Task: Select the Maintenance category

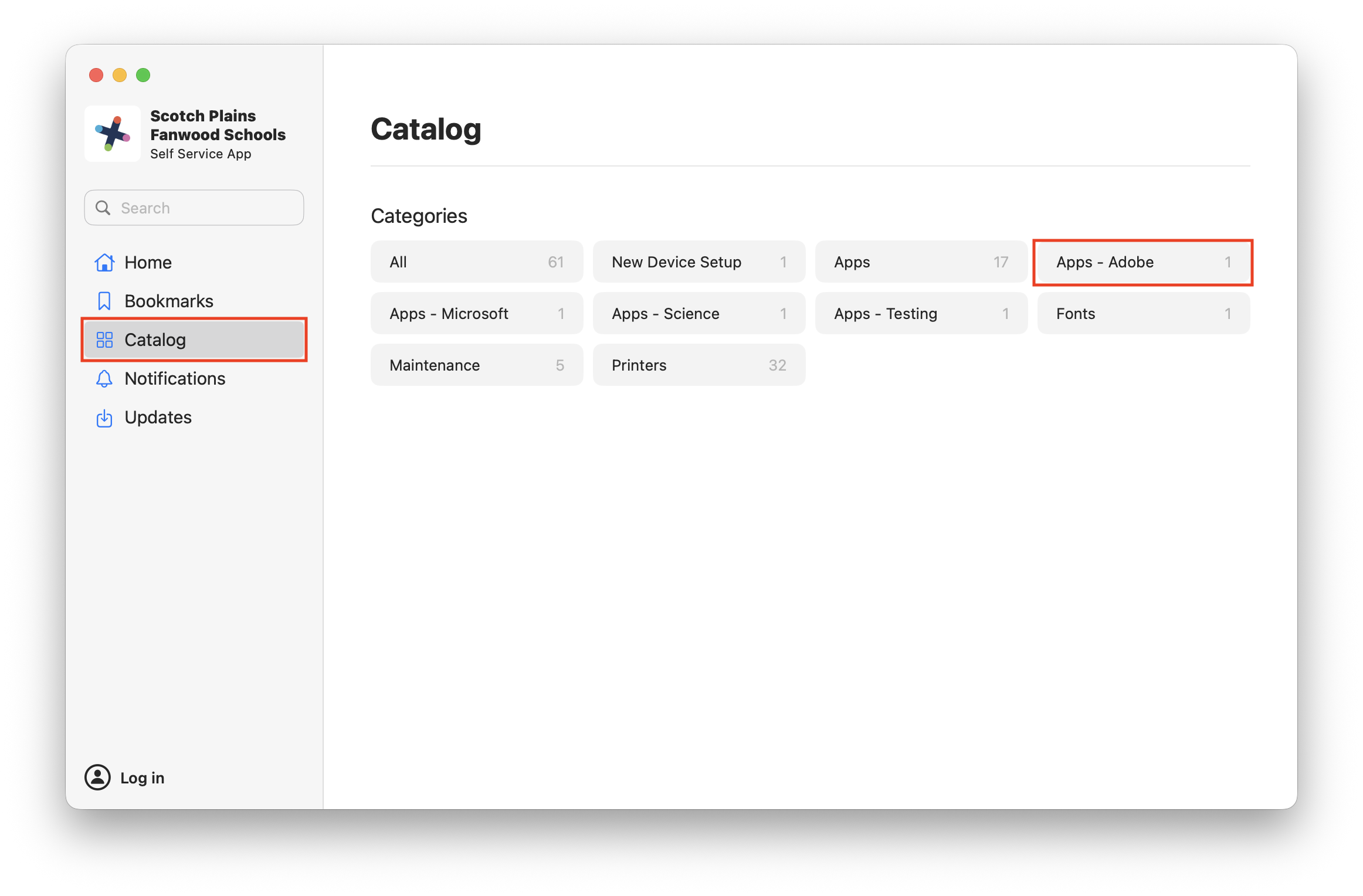Action: coord(476,365)
